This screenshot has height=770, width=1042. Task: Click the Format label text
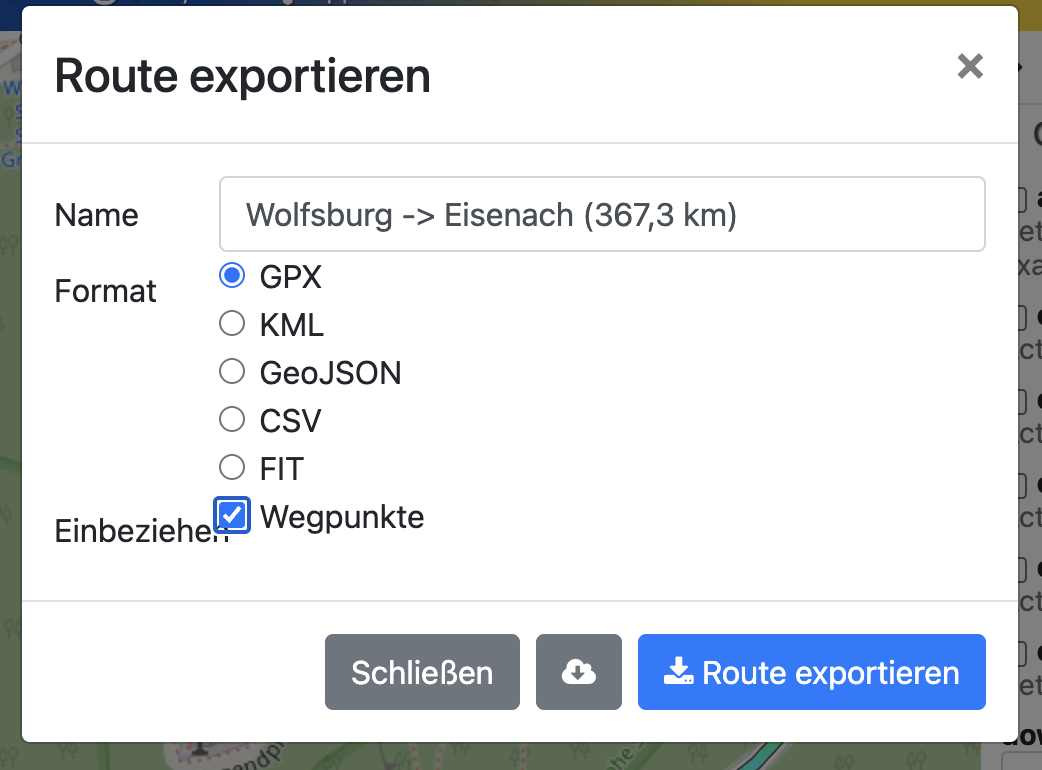106,291
